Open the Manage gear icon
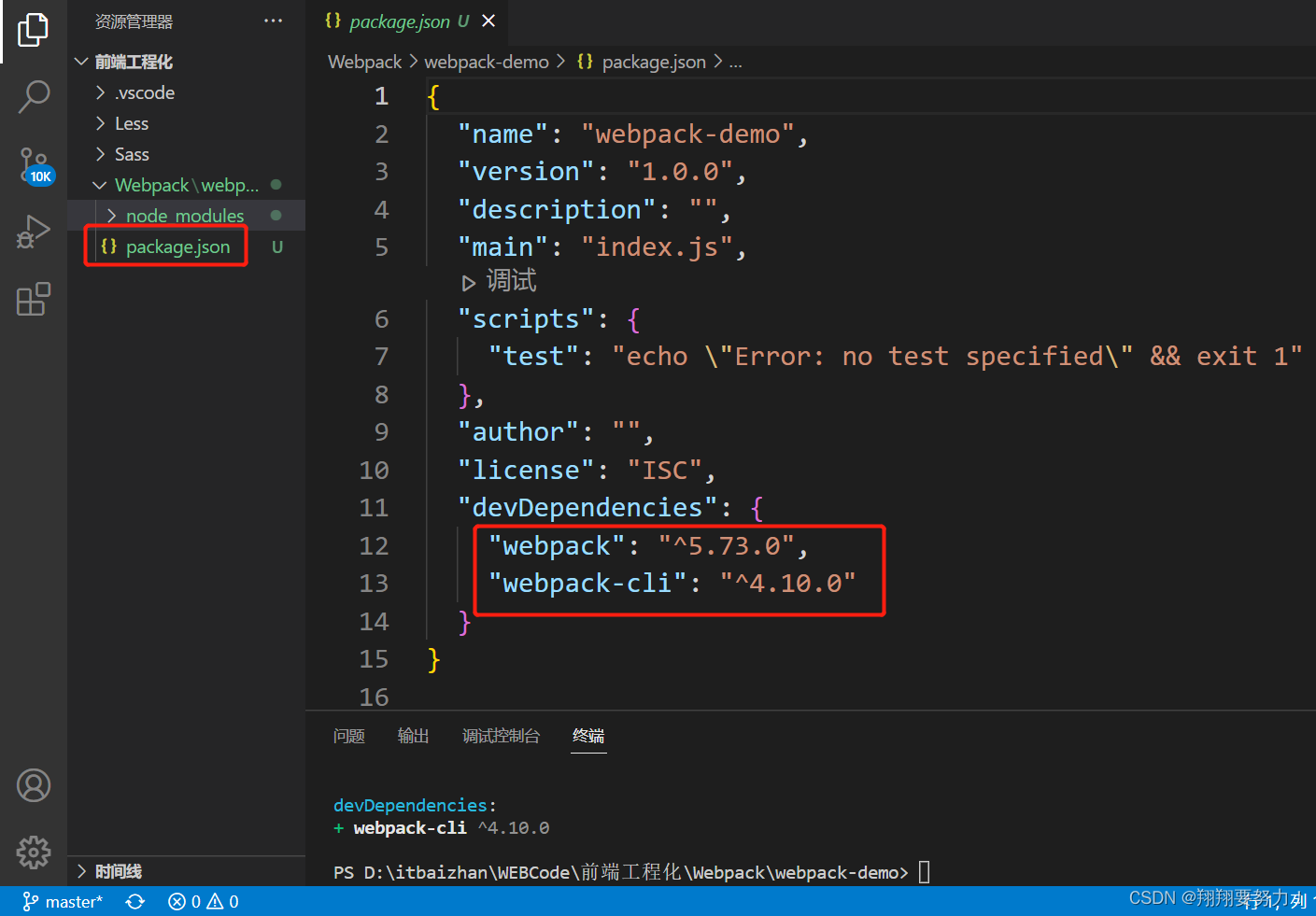 [34, 852]
